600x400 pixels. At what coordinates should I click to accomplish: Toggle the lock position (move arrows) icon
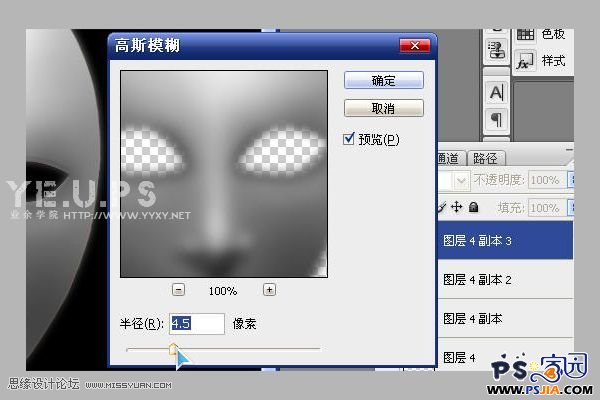456,207
